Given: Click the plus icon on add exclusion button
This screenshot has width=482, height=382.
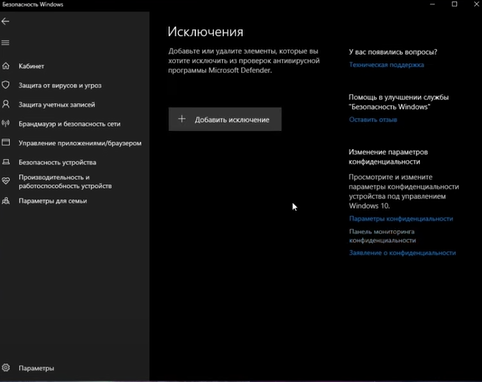Looking at the screenshot, I should pyautogui.click(x=182, y=119).
